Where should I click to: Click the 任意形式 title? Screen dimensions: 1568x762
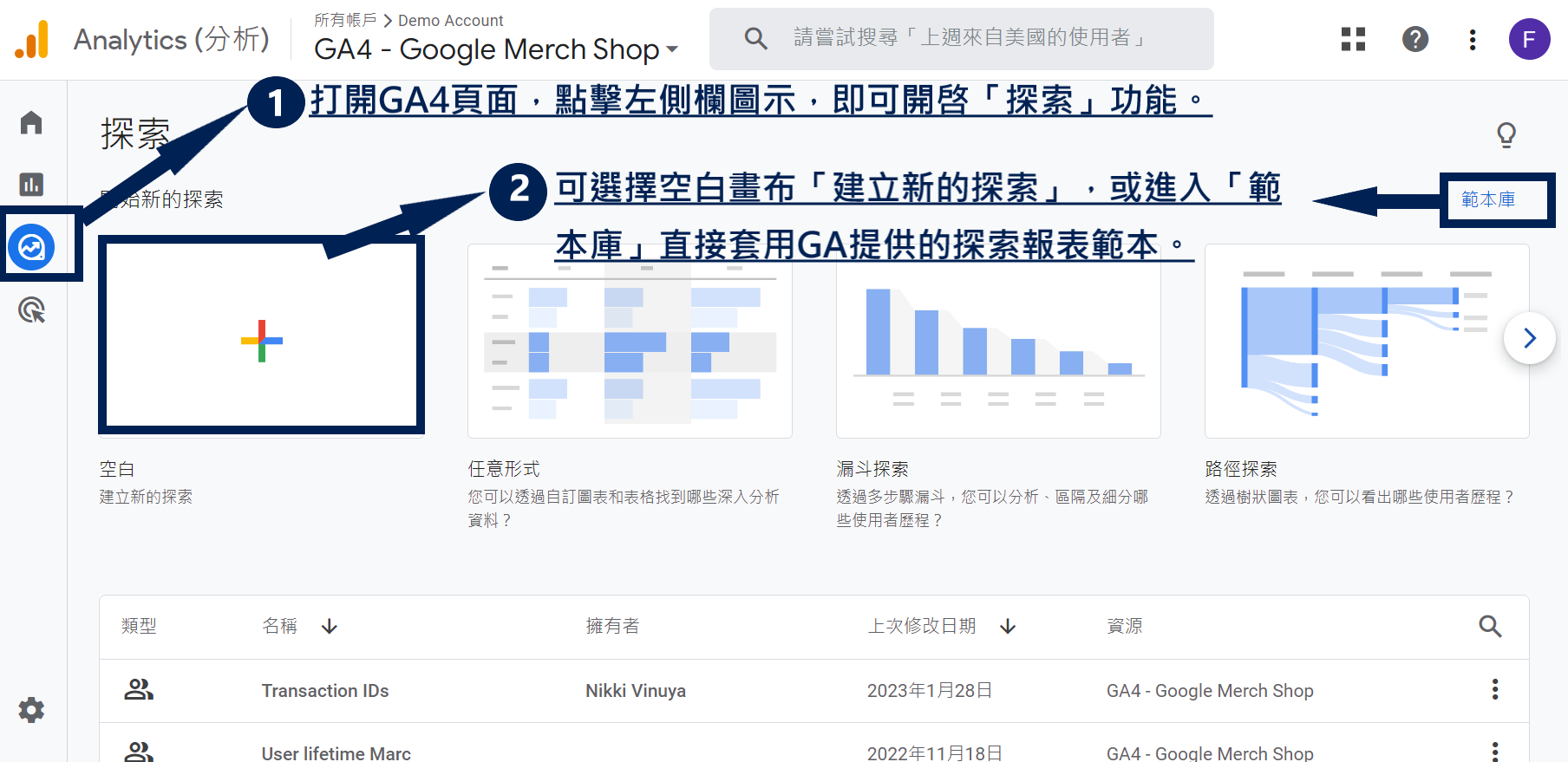pyautogui.click(x=504, y=469)
